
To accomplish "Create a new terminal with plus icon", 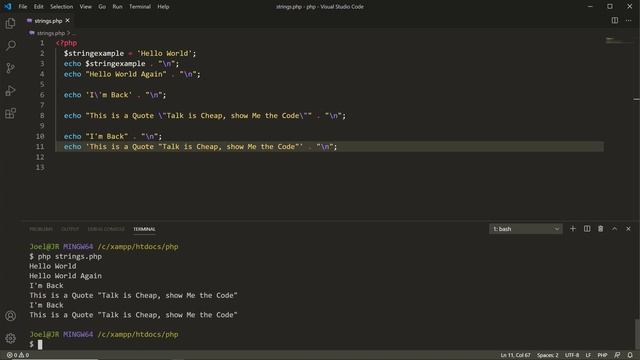I will [x=573, y=229].
